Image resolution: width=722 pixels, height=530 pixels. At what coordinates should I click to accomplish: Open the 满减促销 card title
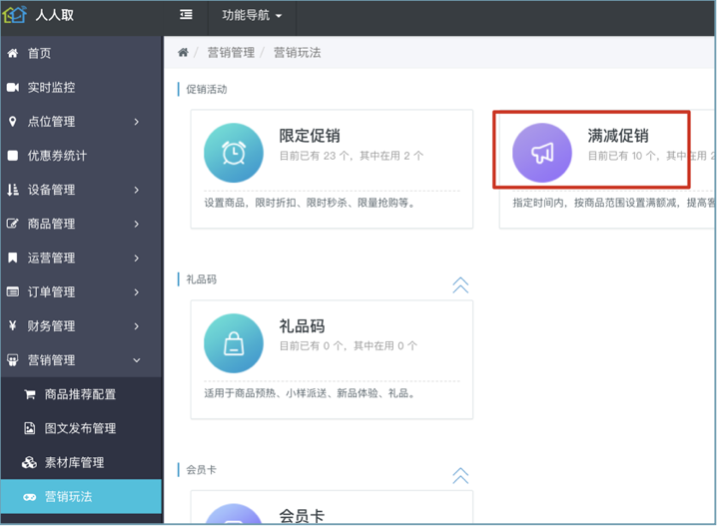618,136
